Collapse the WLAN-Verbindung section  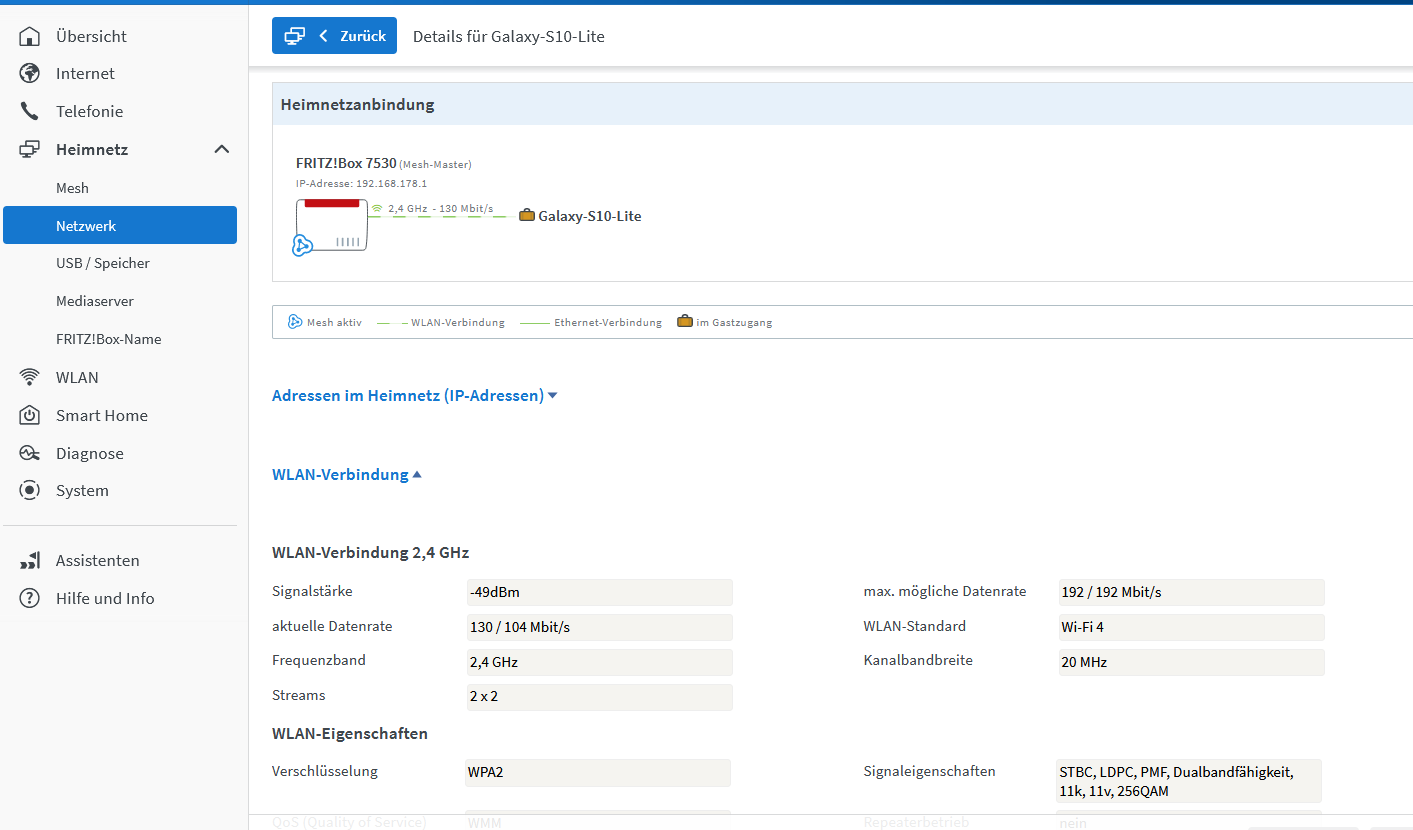pyautogui.click(x=347, y=475)
